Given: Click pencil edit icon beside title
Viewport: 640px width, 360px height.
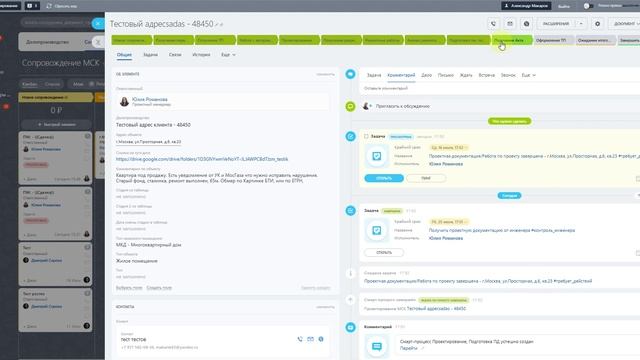Looking at the screenshot, I should (x=217, y=24).
